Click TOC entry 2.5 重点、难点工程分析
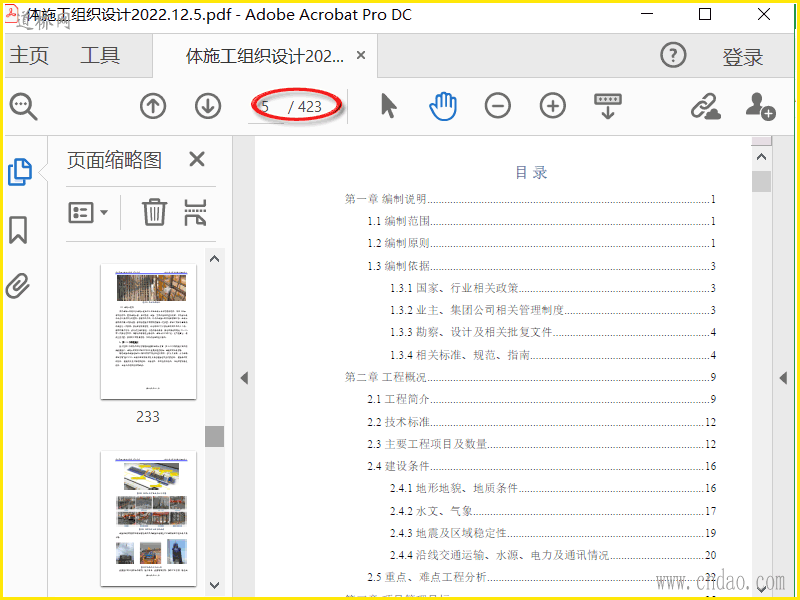Image resolution: width=800 pixels, height=600 pixels. tap(541, 577)
